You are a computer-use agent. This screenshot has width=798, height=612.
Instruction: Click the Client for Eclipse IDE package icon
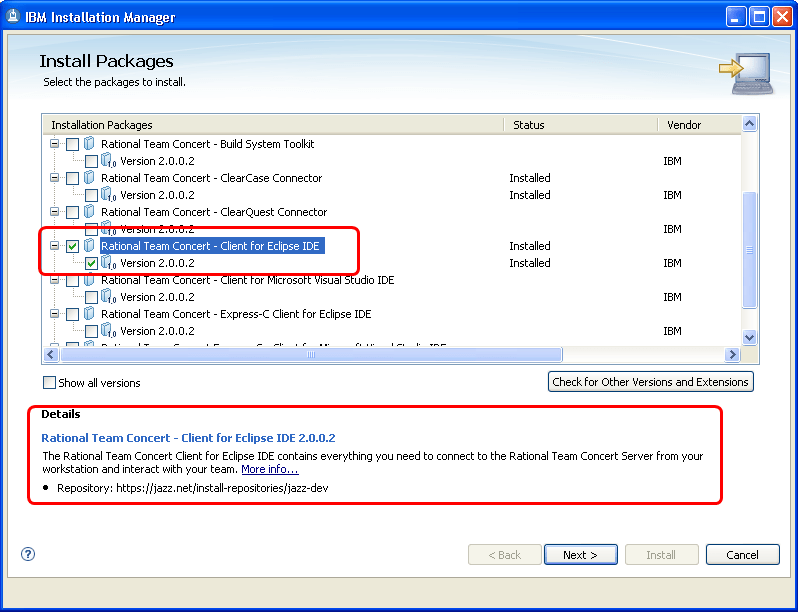click(x=90, y=246)
